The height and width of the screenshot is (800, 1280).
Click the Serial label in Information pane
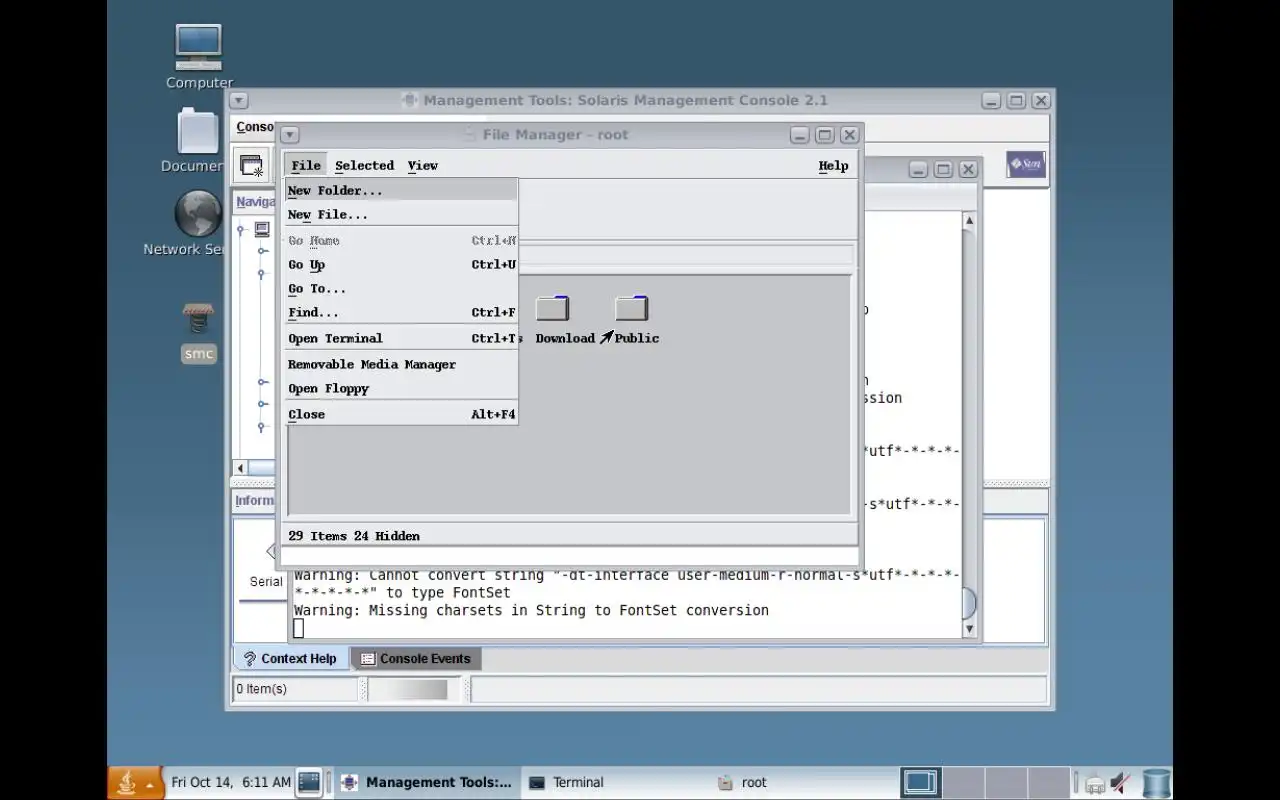point(265,582)
